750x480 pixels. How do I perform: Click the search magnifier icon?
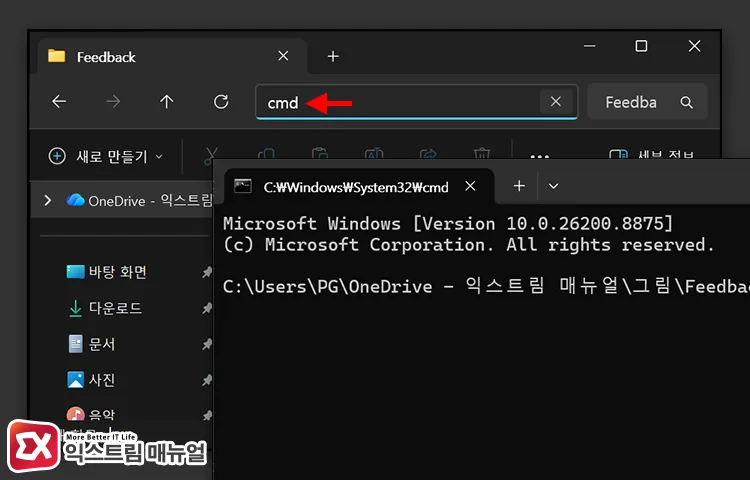[x=686, y=102]
